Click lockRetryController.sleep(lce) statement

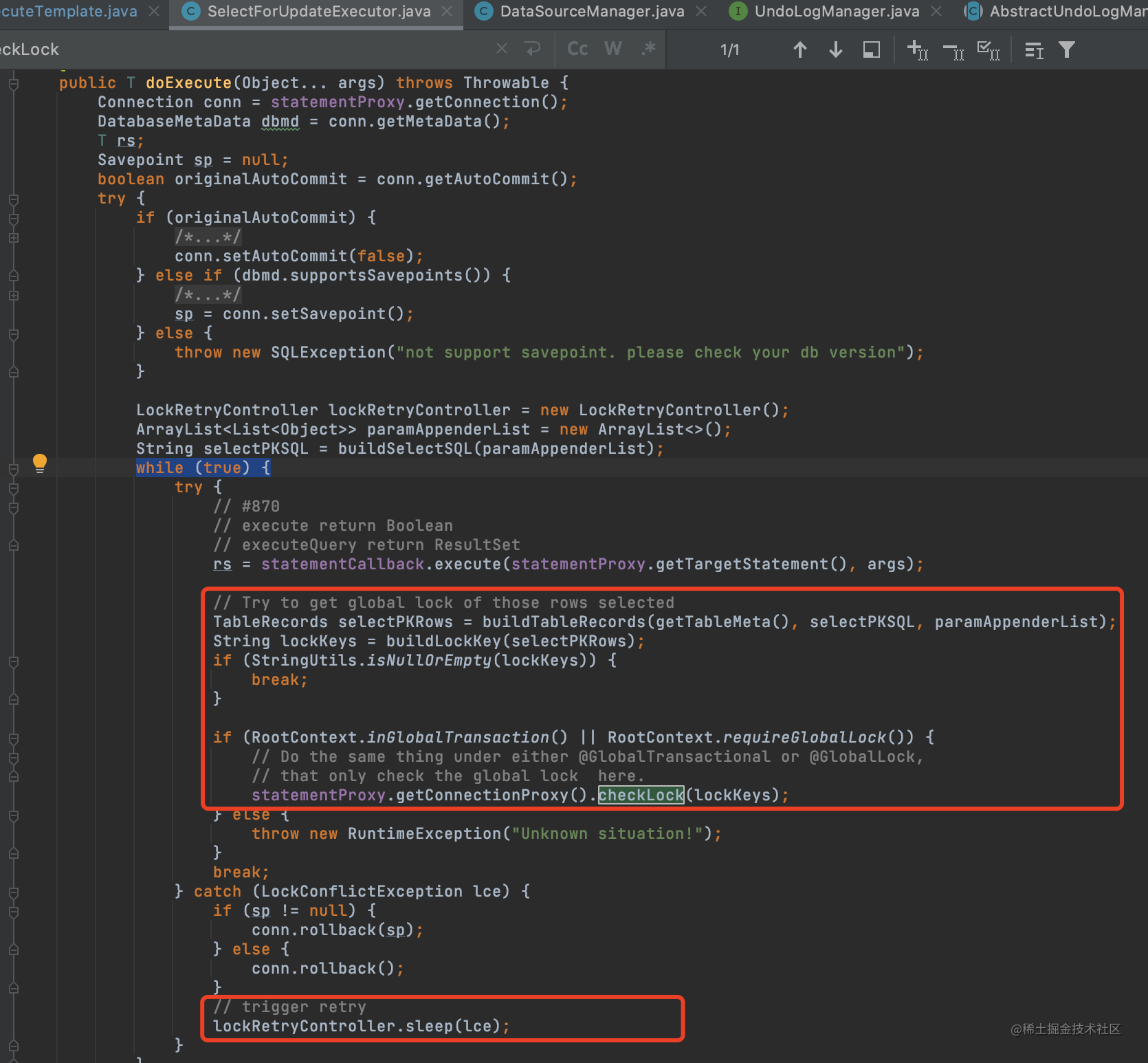[362, 1026]
